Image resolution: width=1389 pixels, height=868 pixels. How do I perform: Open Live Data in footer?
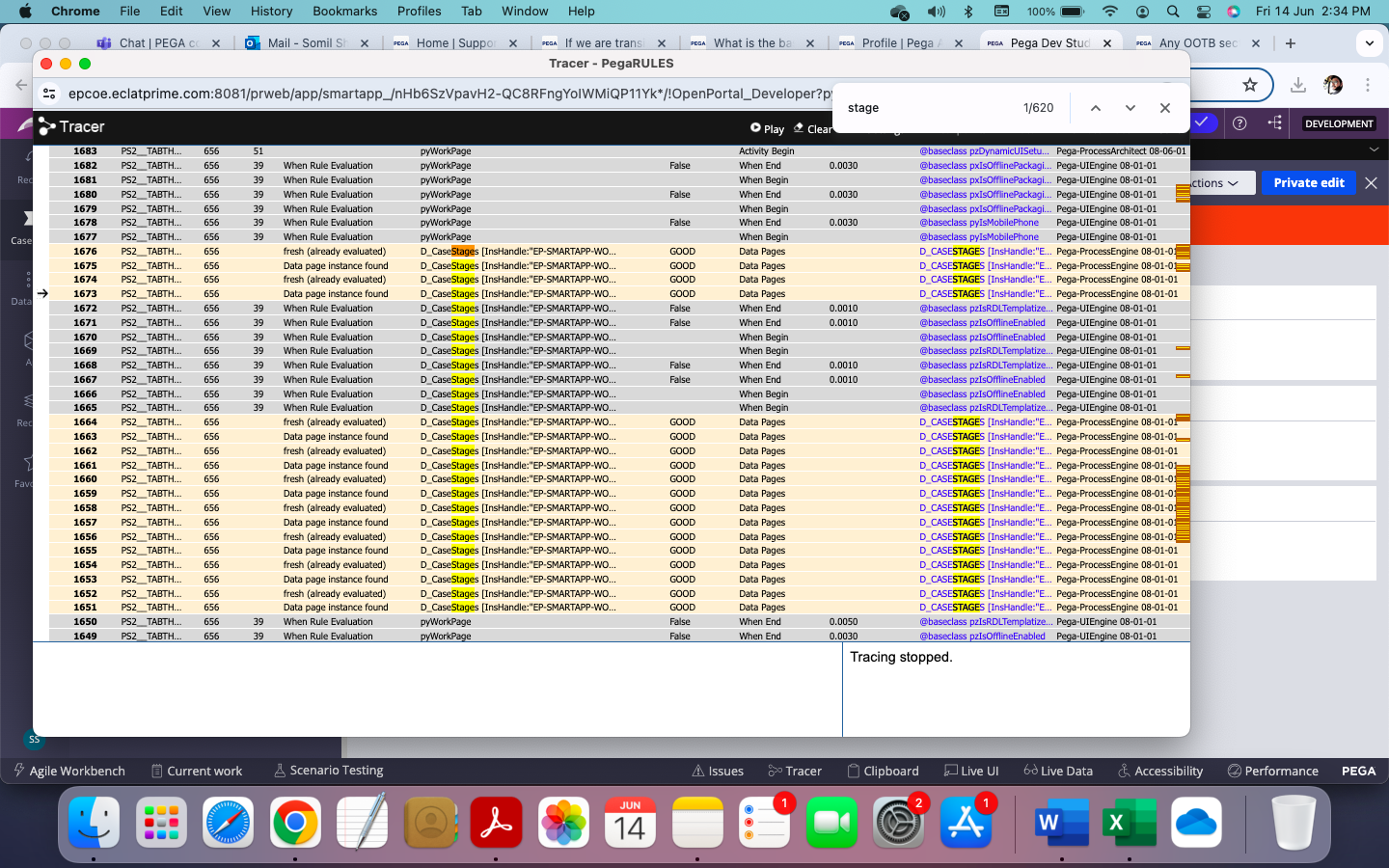(x=1058, y=771)
